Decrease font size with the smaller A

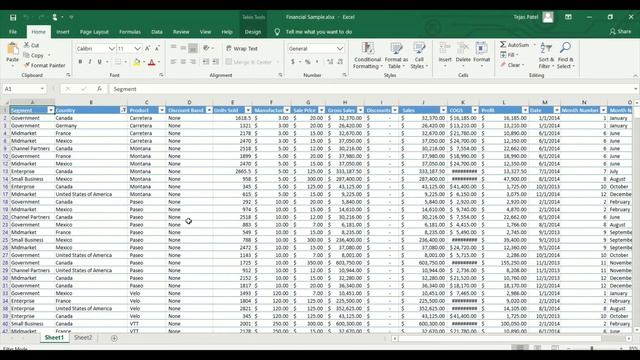point(157,49)
